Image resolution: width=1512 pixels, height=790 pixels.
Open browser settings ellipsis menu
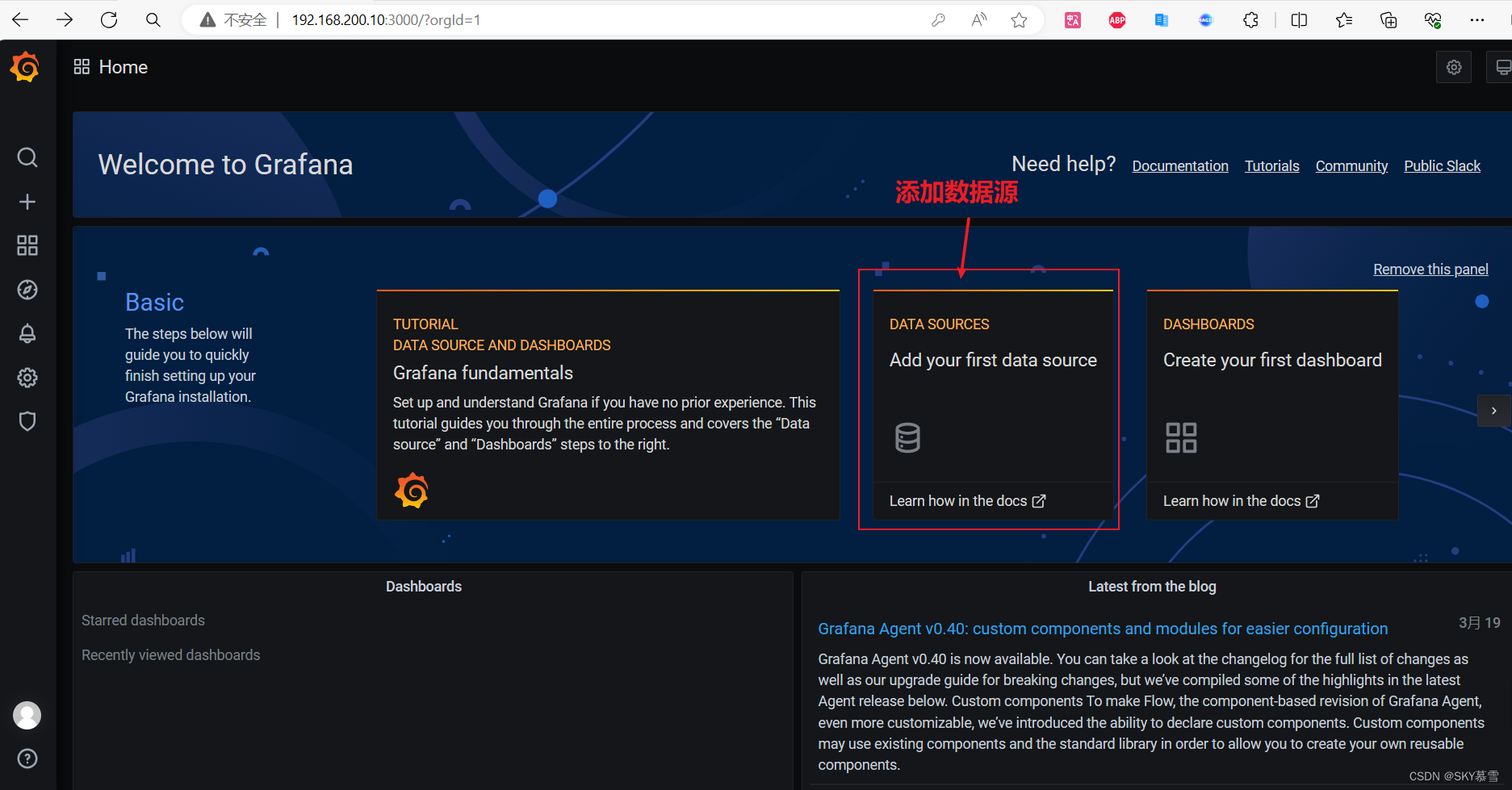click(x=1477, y=20)
